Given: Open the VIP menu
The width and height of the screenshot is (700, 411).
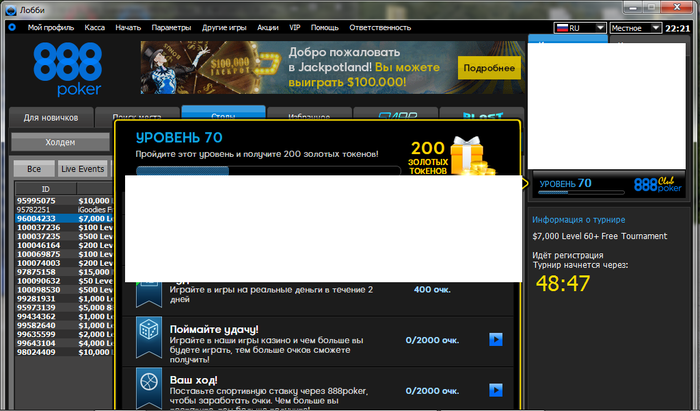Looking at the screenshot, I should pos(295,27).
